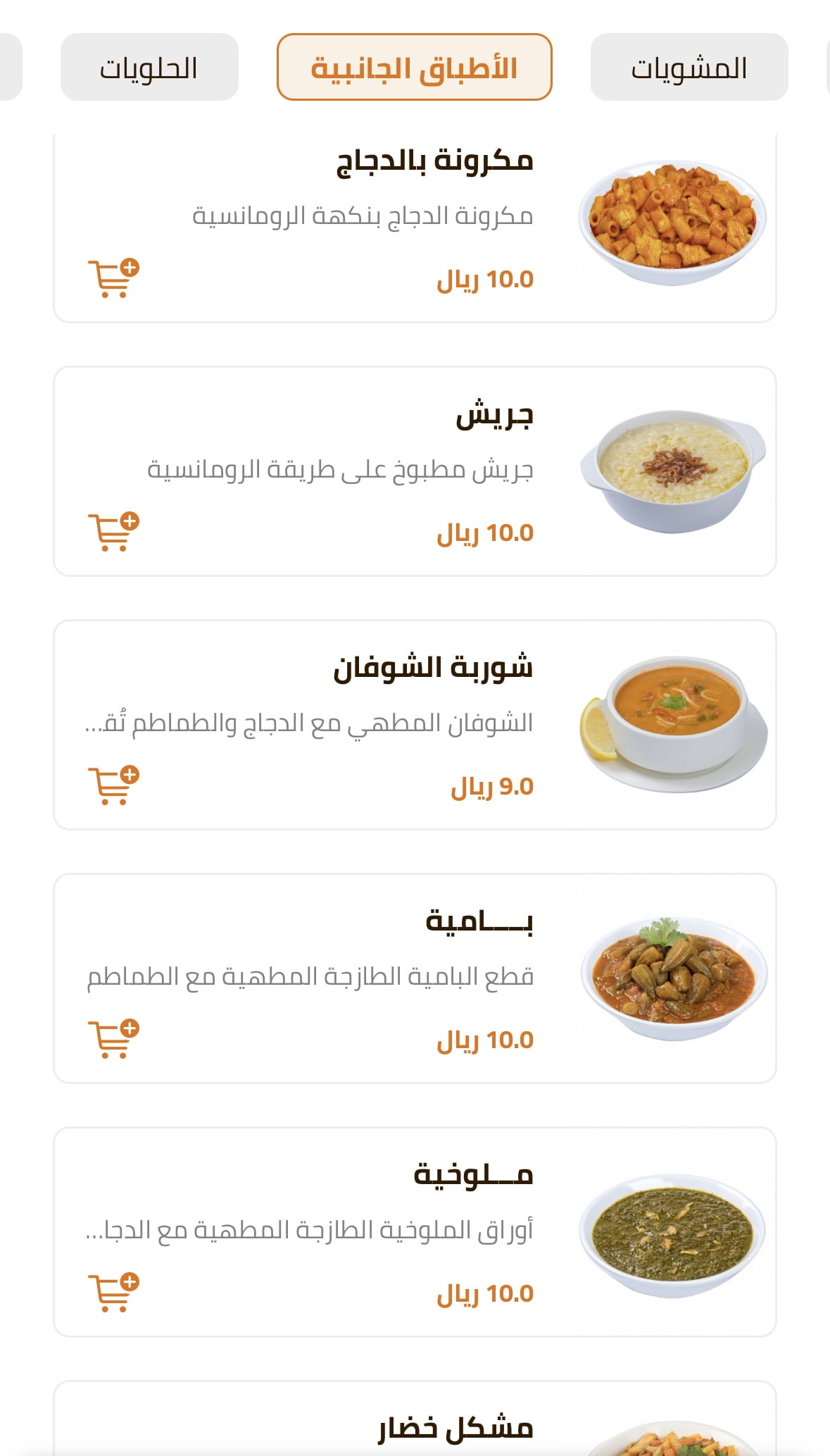Open the oat soup photo
Image resolution: width=830 pixels, height=1456 pixels.
[672, 724]
